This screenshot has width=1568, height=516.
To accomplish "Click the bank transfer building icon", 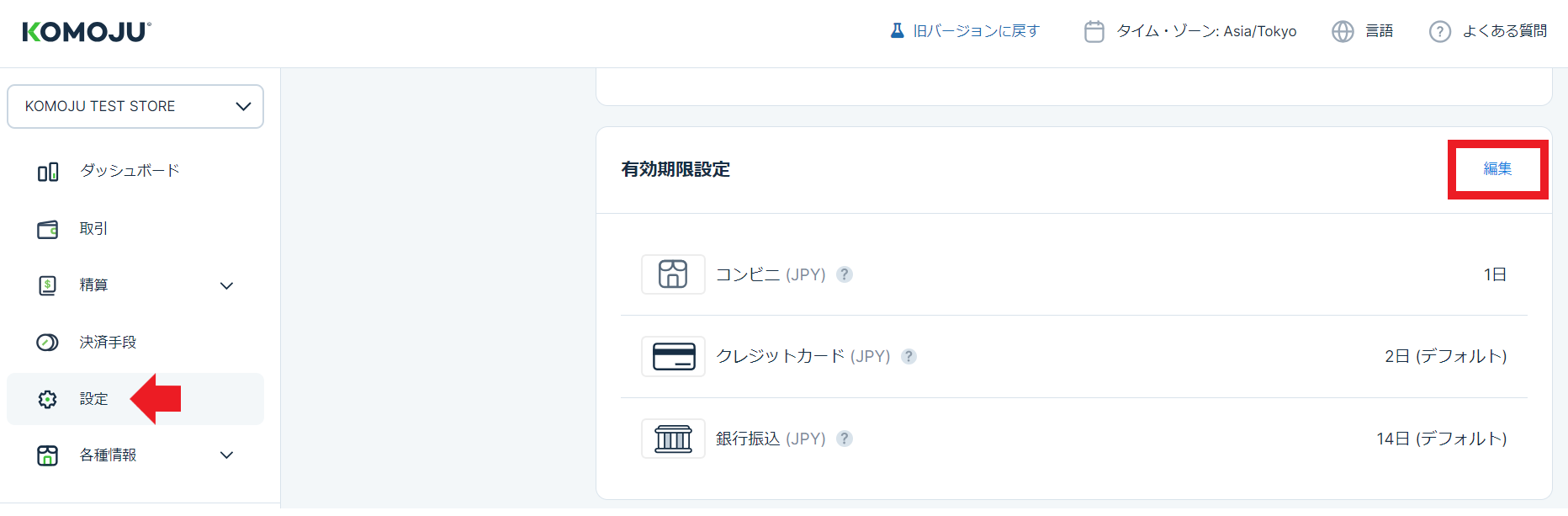I will [x=673, y=439].
